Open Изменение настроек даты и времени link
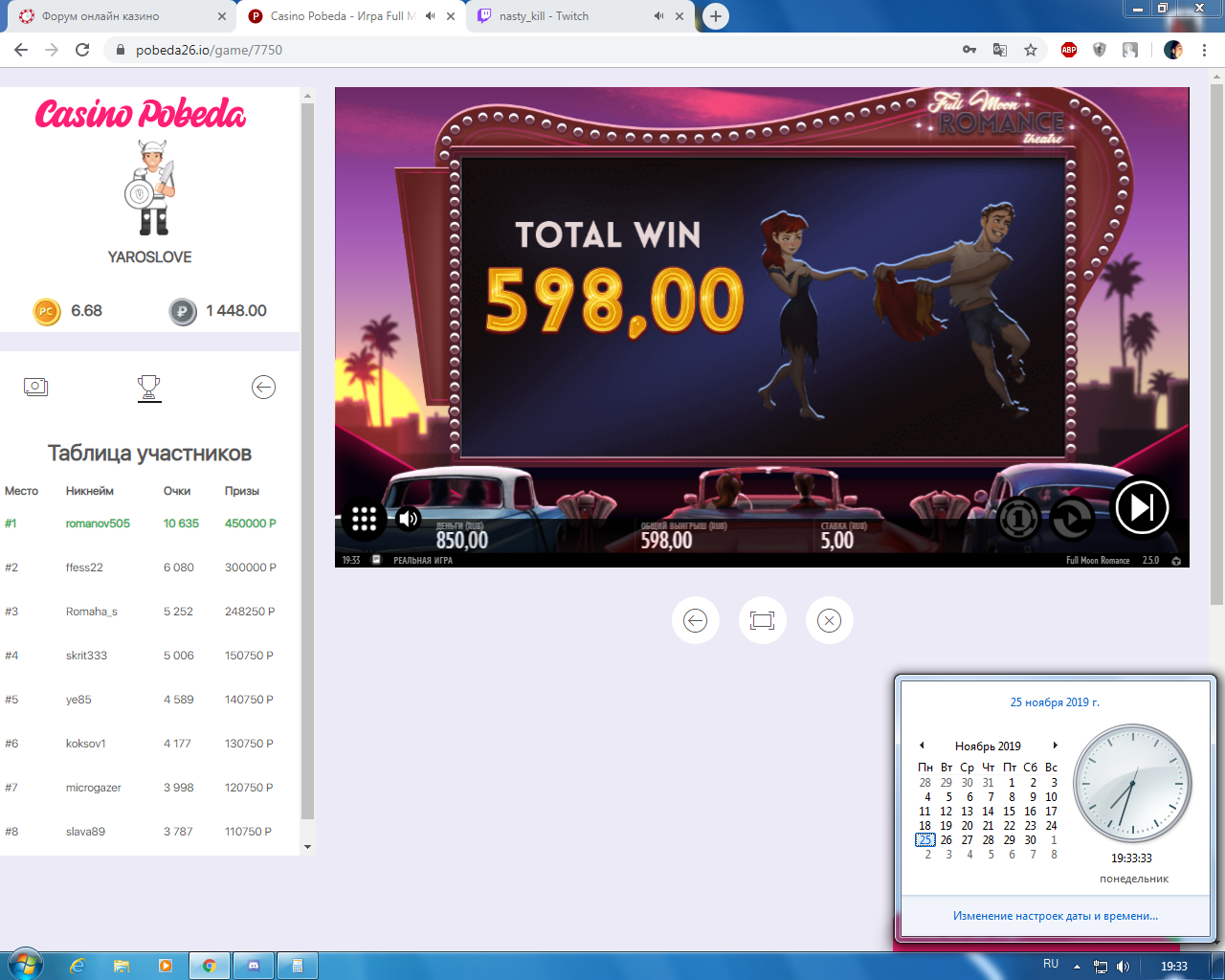The image size is (1225, 980). coord(1055,916)
